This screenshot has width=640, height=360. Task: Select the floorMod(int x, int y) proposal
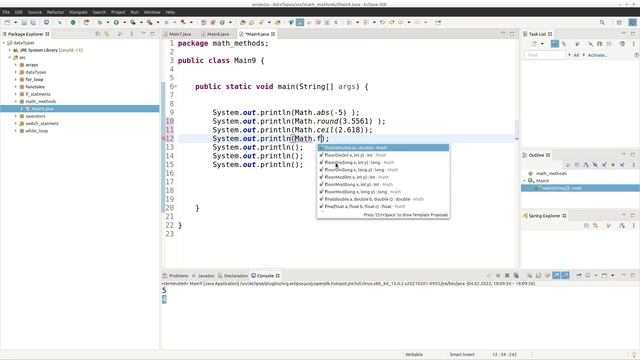click(x=383, y=177)
